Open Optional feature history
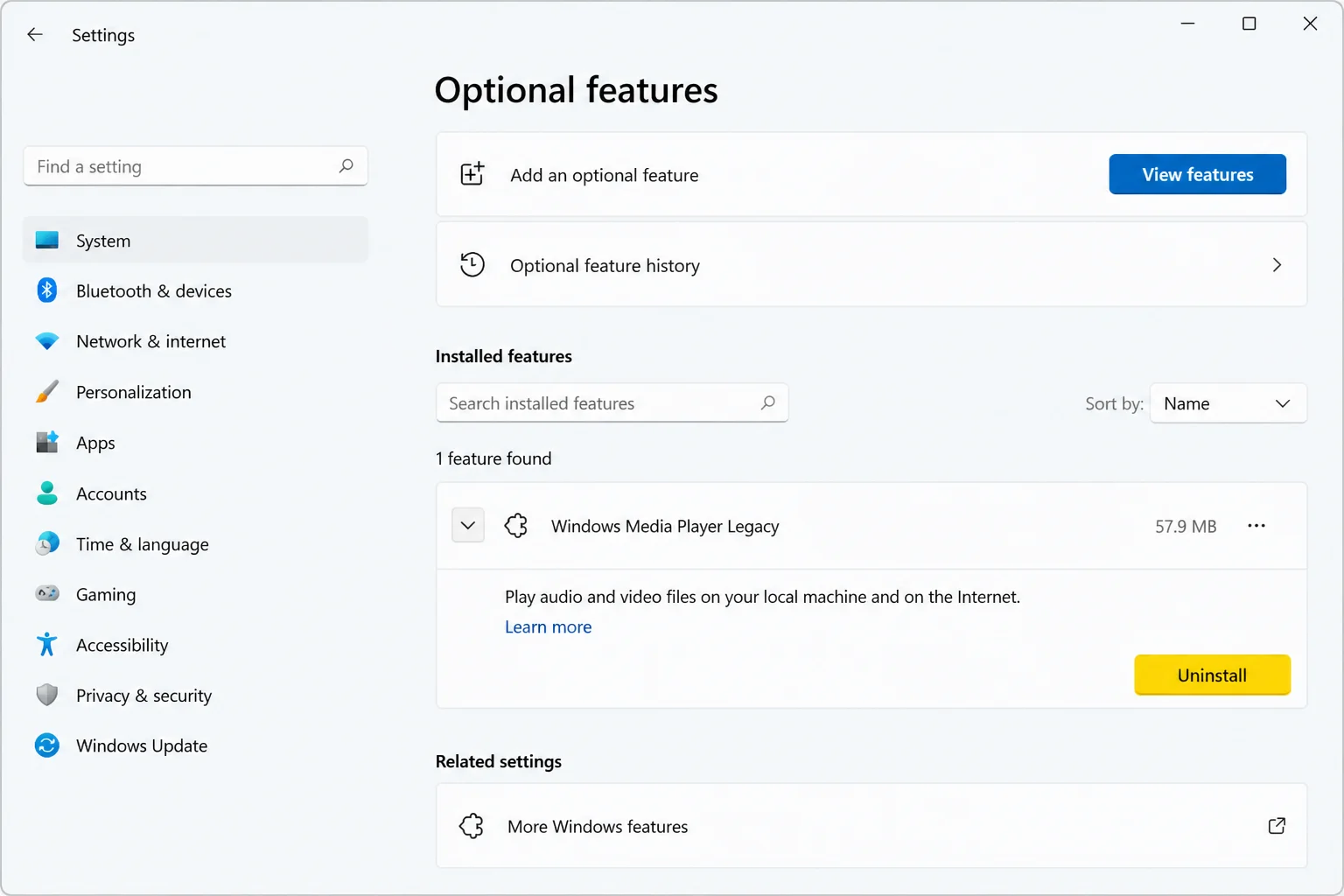 click(x=871, y=264)
